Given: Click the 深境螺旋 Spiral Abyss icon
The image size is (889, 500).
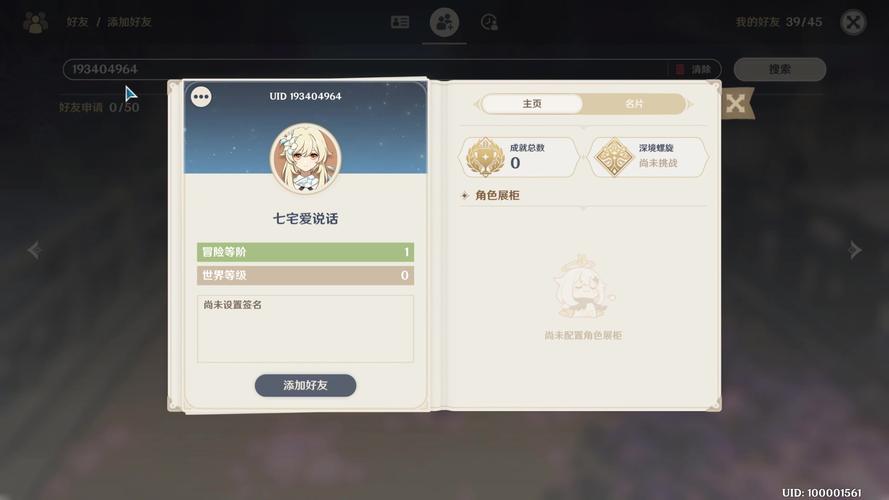Looking at the screenshot, I should [613, 157].
